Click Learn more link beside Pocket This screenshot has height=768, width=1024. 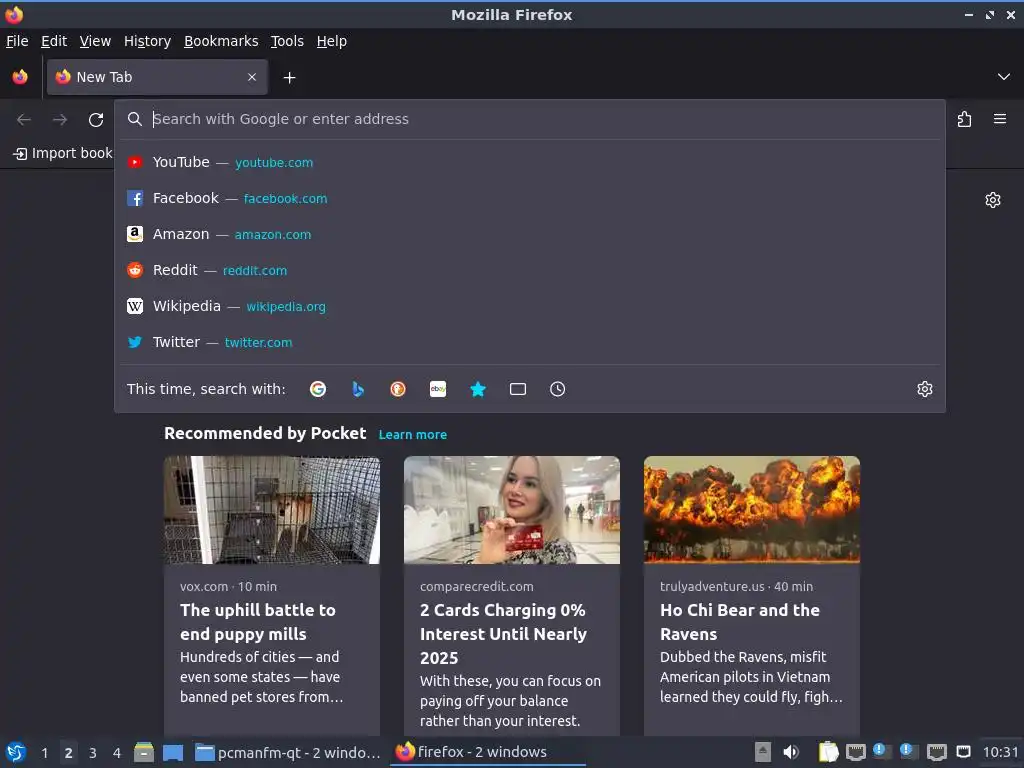[x=413, y=434]
